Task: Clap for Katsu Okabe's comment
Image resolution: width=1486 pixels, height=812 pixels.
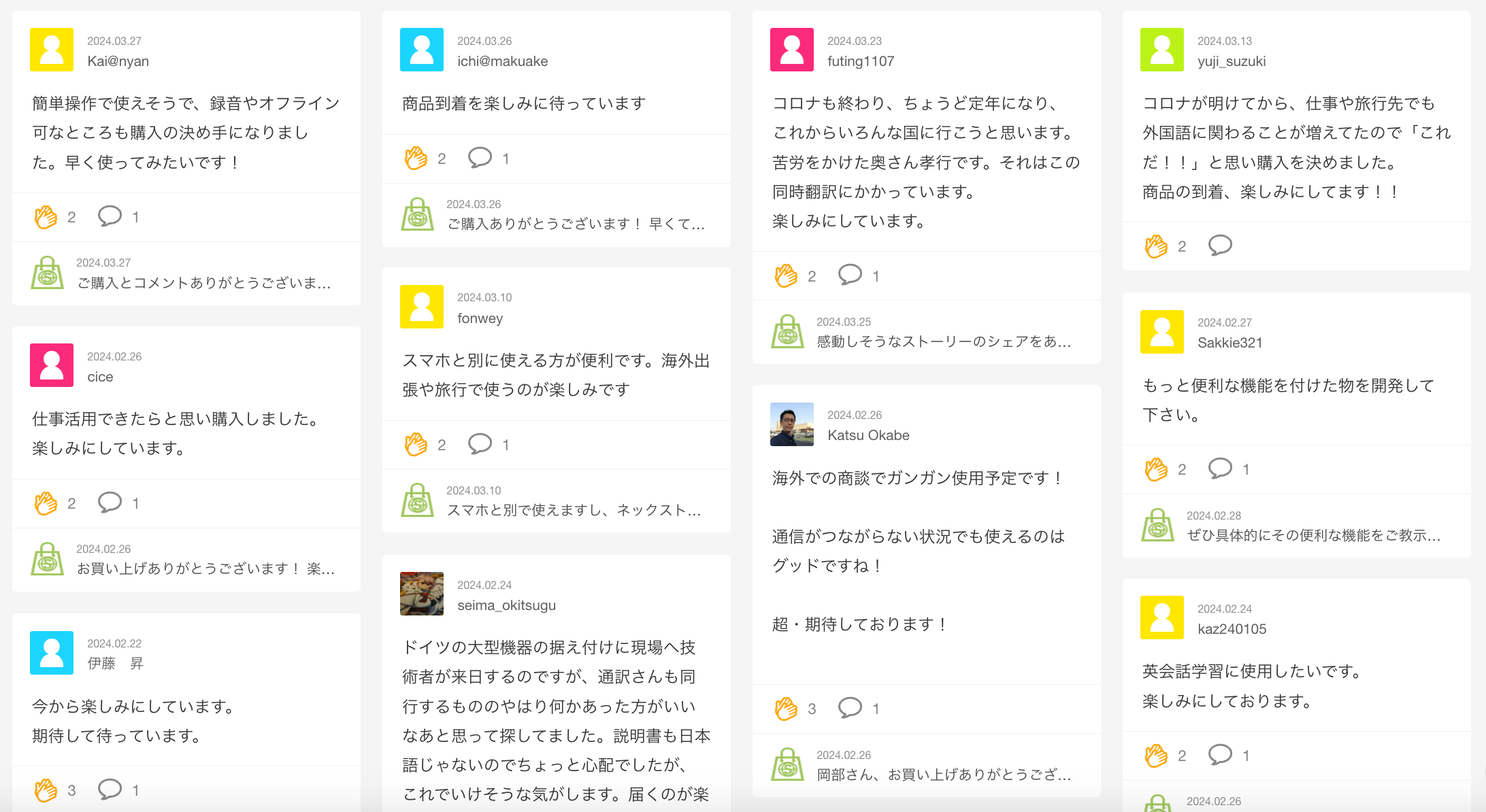Action: [786, 709]
